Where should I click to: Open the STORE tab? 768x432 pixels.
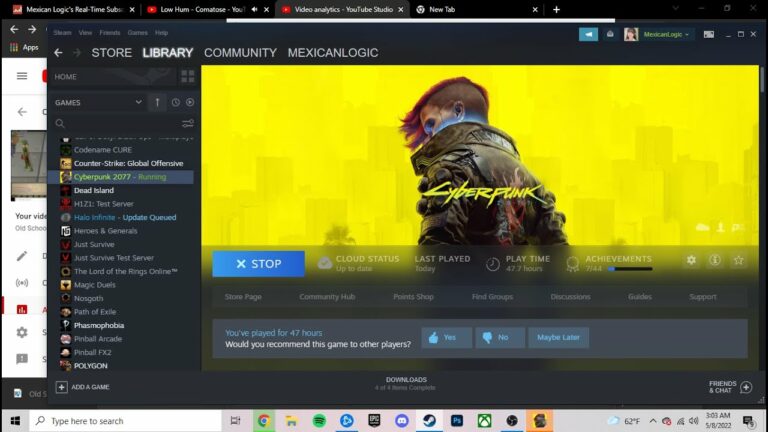tap(111, 53)
